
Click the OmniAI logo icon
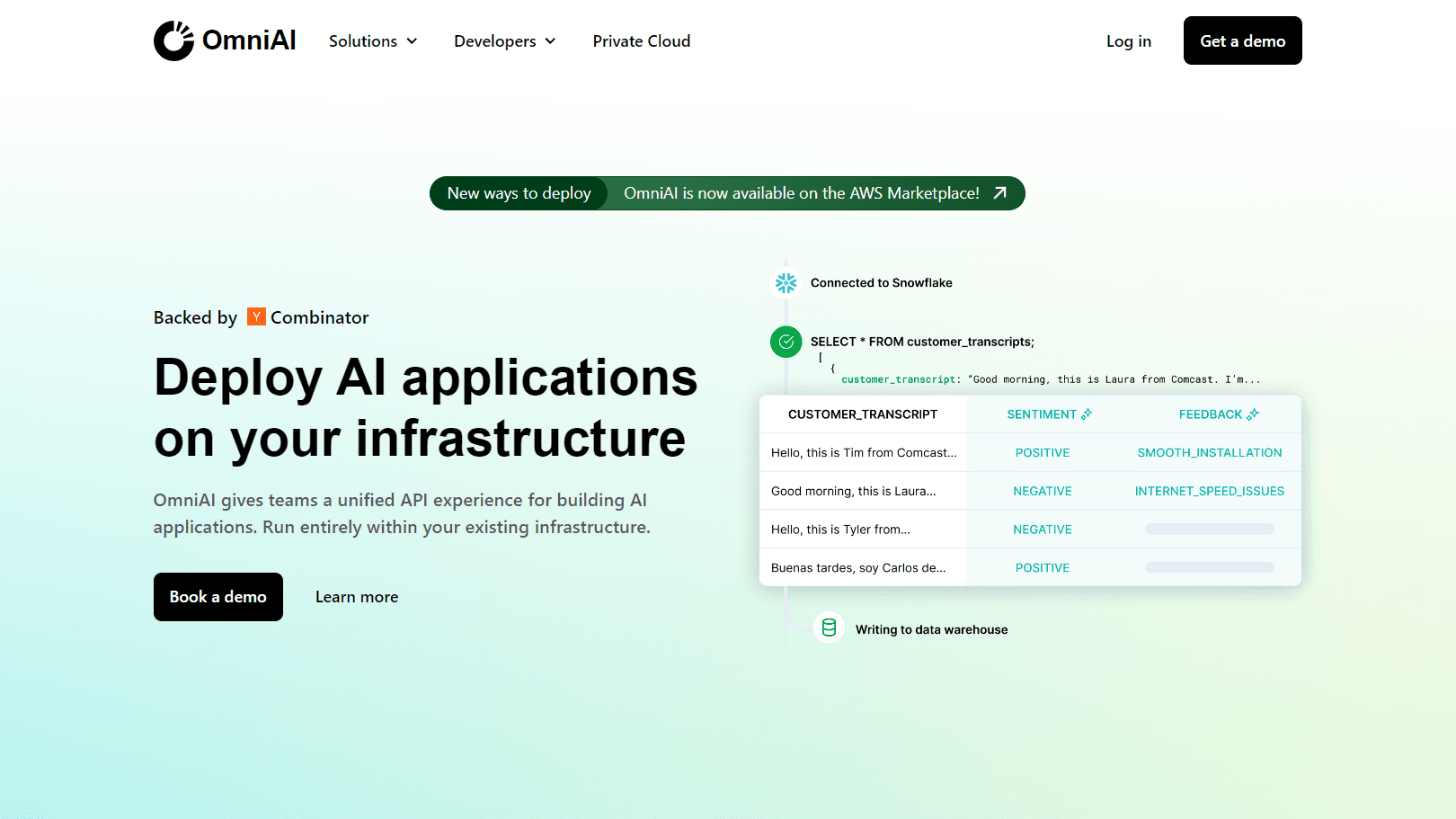pos(173,40)
